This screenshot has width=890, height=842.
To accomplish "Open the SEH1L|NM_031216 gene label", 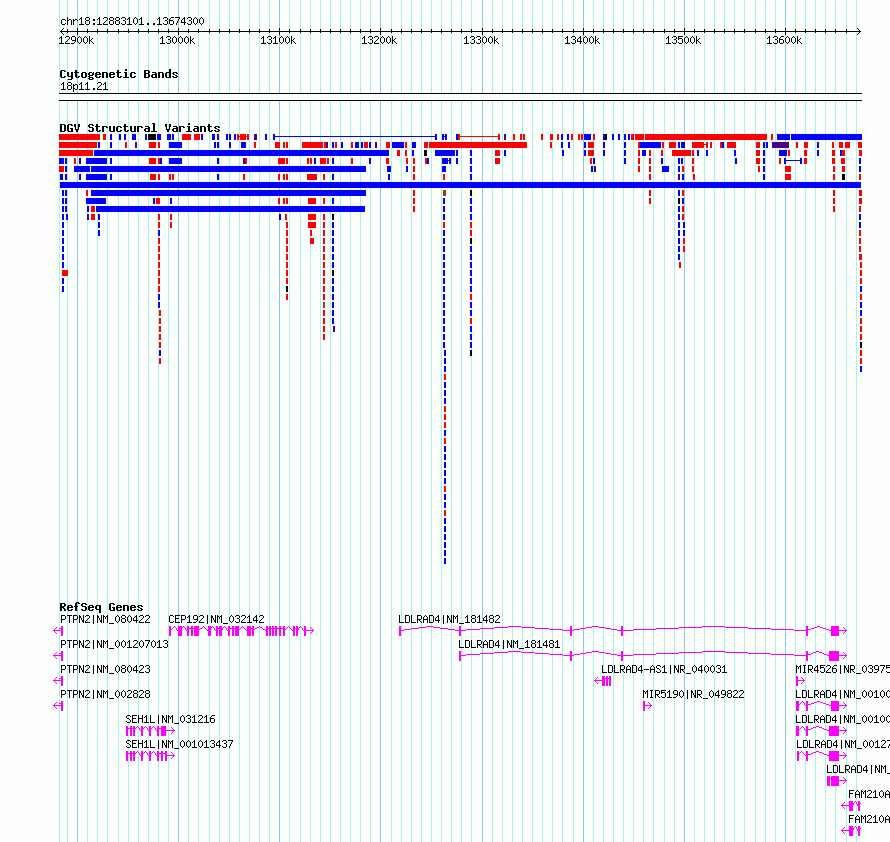I will 170,719.
